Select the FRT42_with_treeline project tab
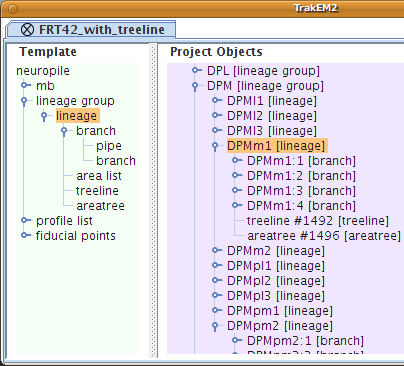The height and width of the screenshot is (366, 404). [x=91, y=29]
